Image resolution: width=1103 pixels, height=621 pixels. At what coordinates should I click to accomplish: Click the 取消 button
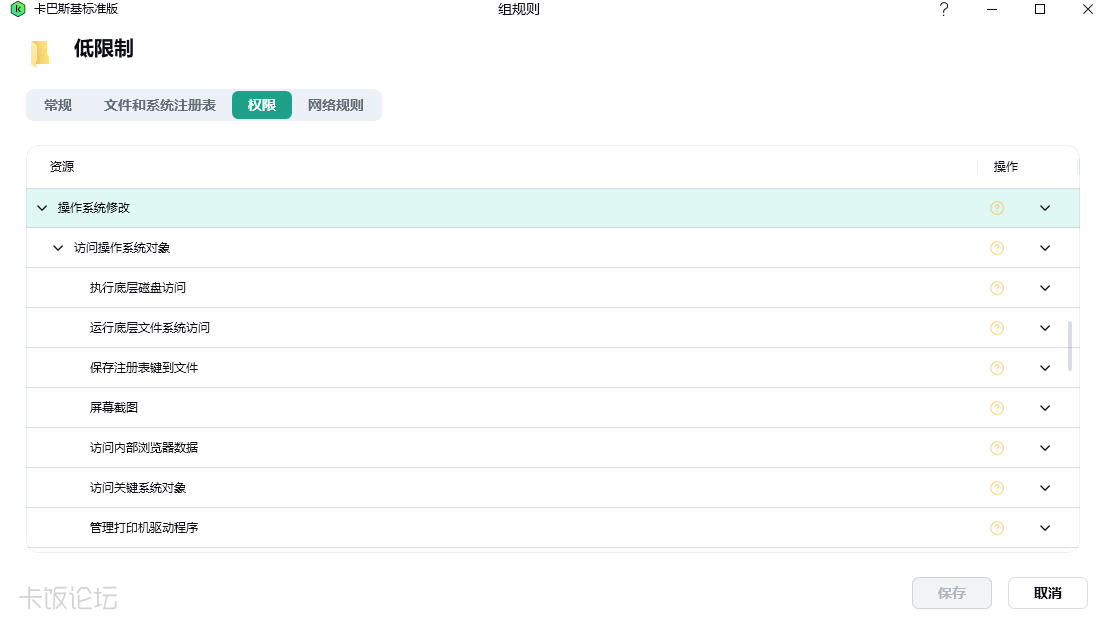point(1047,594)
